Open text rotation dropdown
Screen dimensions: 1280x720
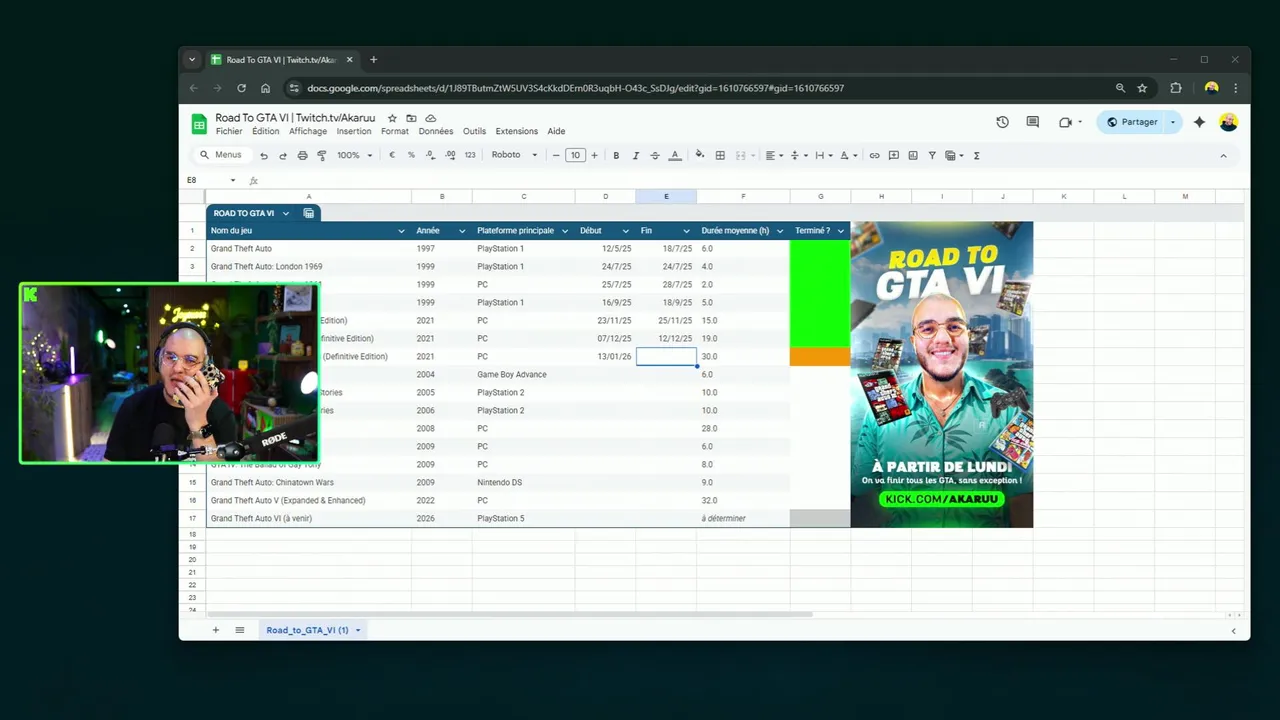tap(847, 155)
